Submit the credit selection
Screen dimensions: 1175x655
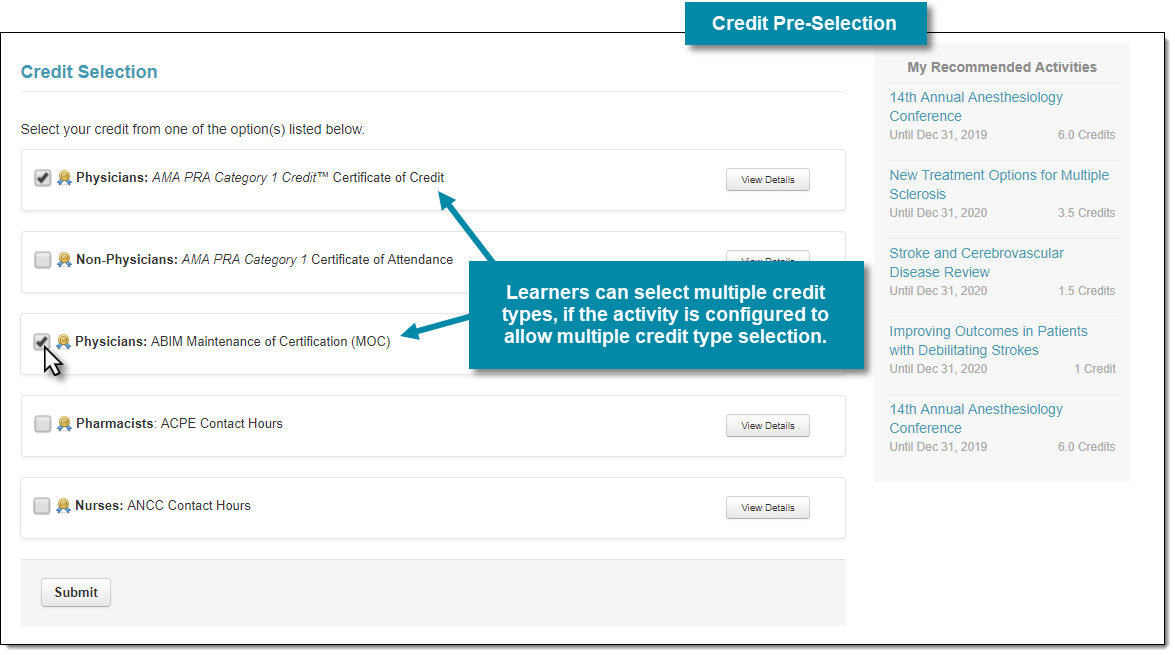tap(76, 592)
